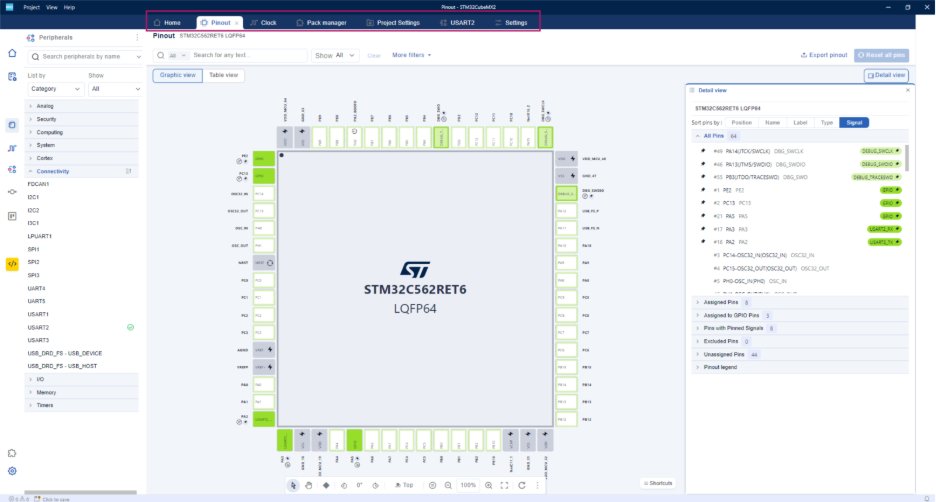Screen dimensions: 936x502
Task: Open the settings gear at sidebar bottom
Action: click(12, 471)
